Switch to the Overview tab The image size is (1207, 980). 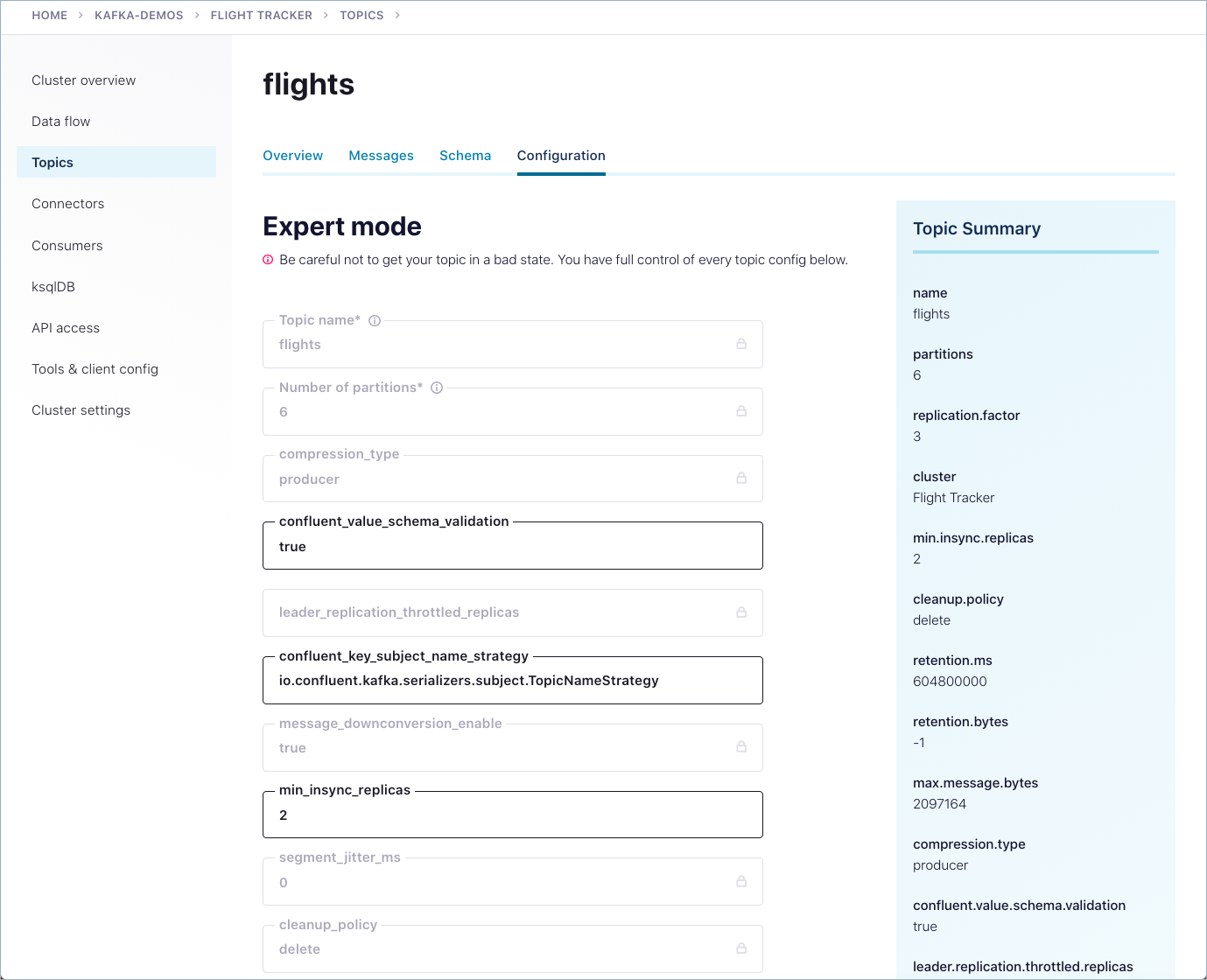click(x=292, y=156)
